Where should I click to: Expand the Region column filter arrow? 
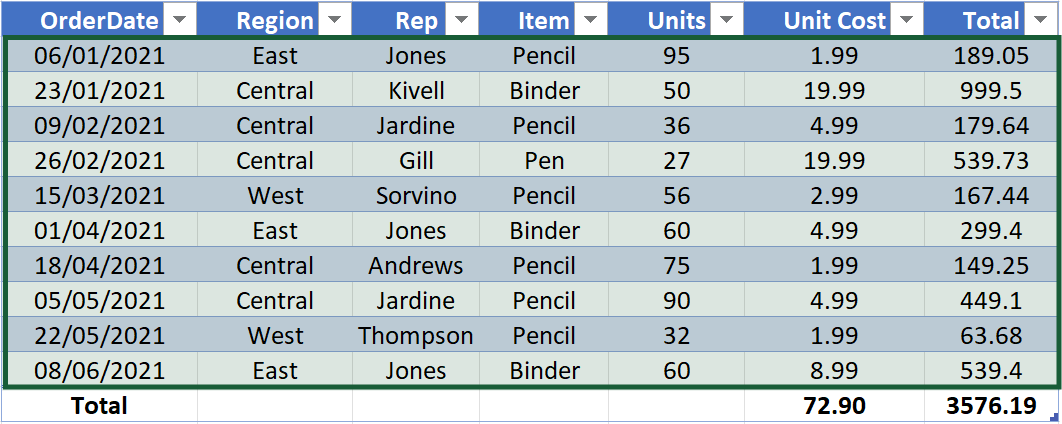[334, 20]
